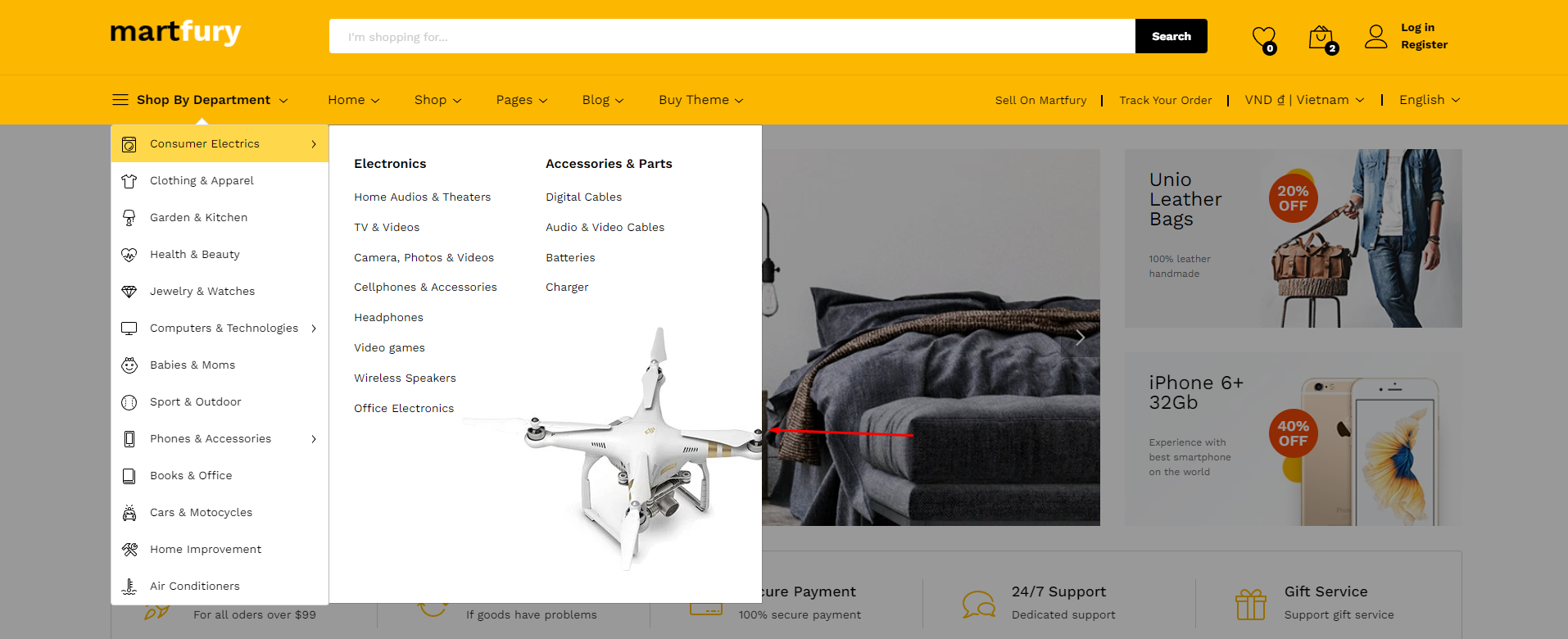Click the Shop By Department hamburger icon
The height and width of the screenshot is (639, 1568).
click(x=120, y=100)
